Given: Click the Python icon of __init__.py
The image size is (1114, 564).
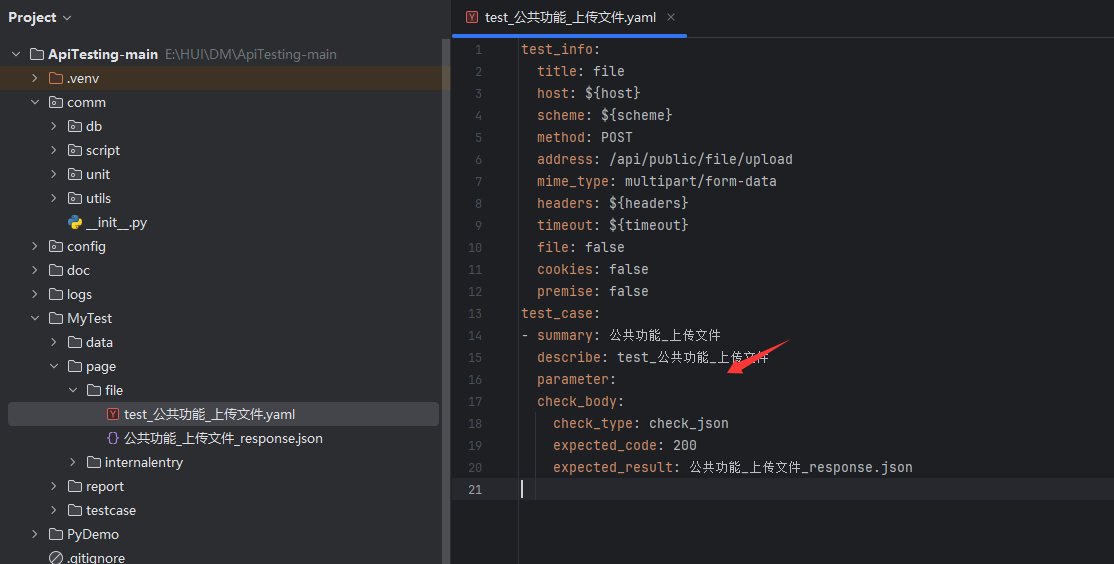Looking at the screenshot, I should 75,222.
